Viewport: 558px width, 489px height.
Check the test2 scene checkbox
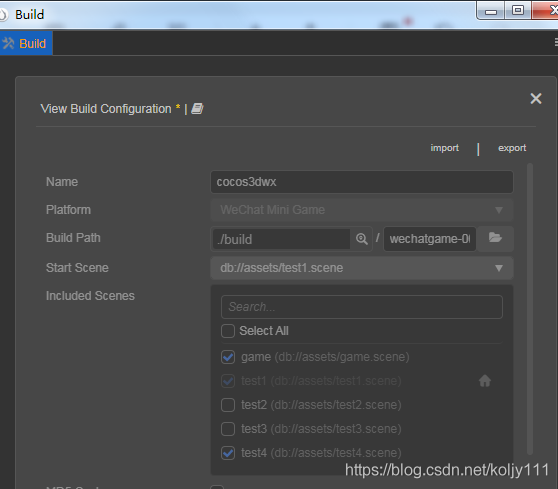click(x=228, y=405)
